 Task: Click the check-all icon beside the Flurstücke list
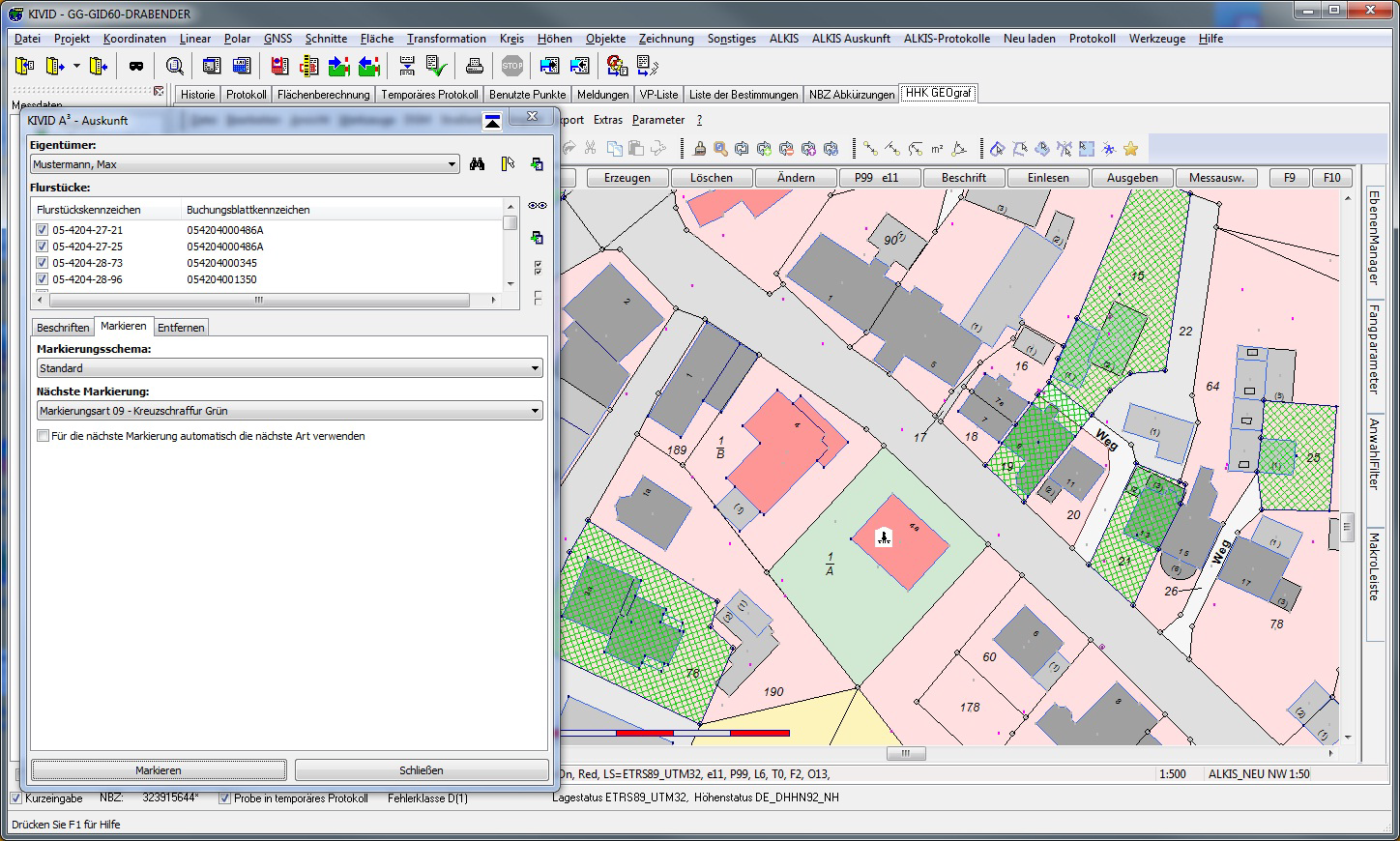point(538,268)
